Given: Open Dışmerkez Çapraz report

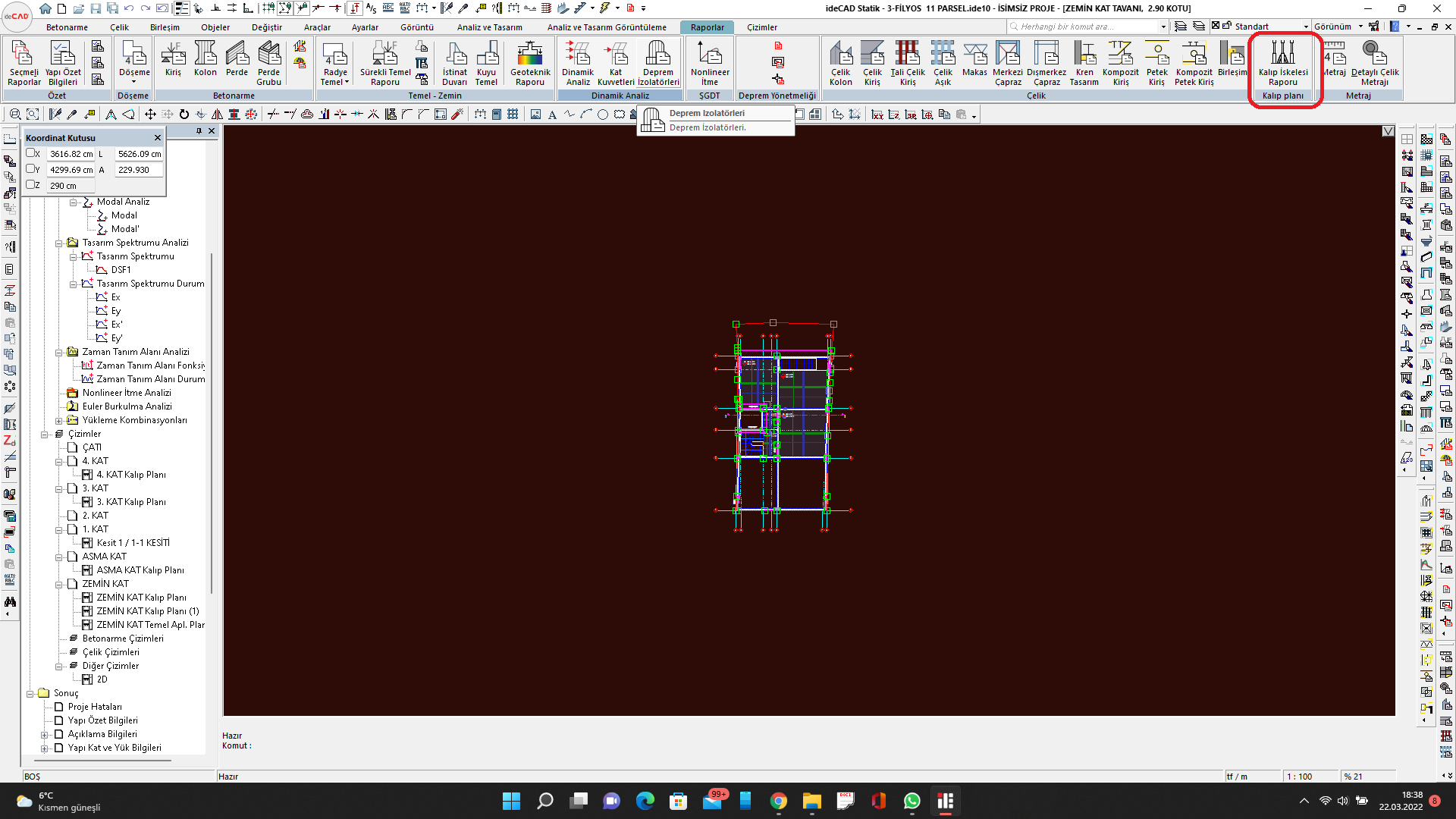Looking at the screenshot, I should coord(1046,63).
